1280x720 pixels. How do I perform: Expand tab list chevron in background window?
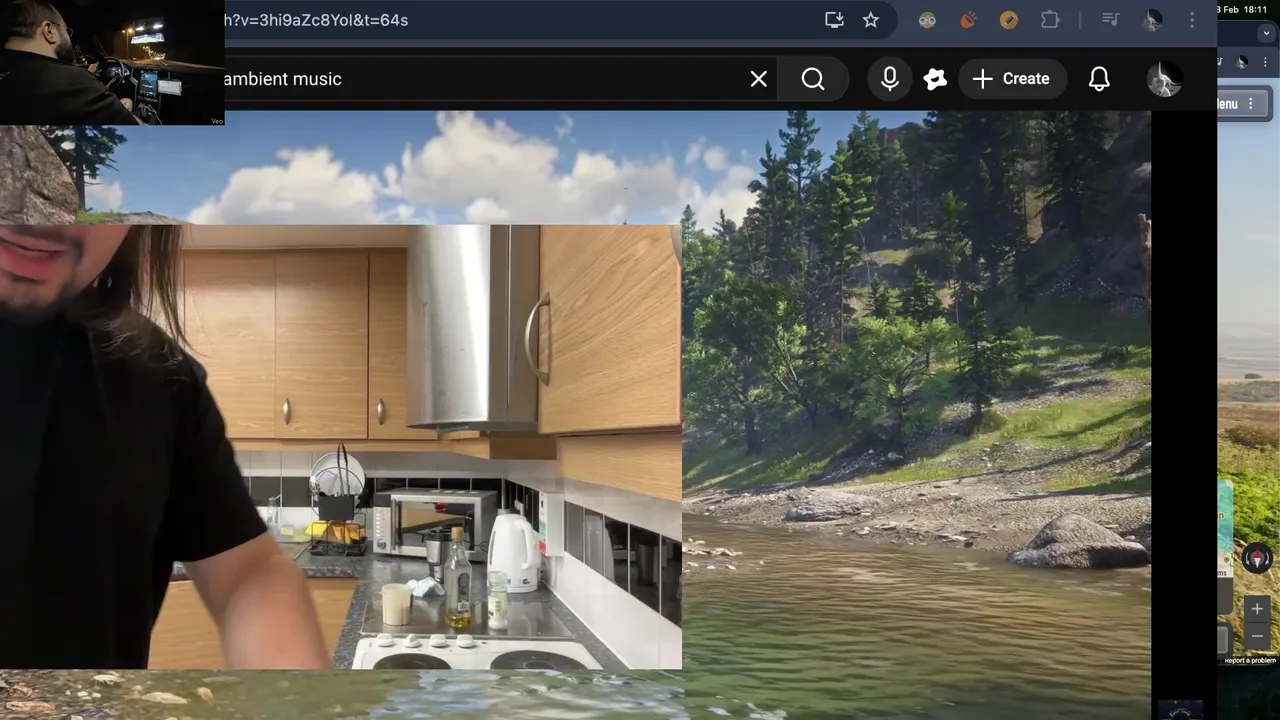(1266, 34)
